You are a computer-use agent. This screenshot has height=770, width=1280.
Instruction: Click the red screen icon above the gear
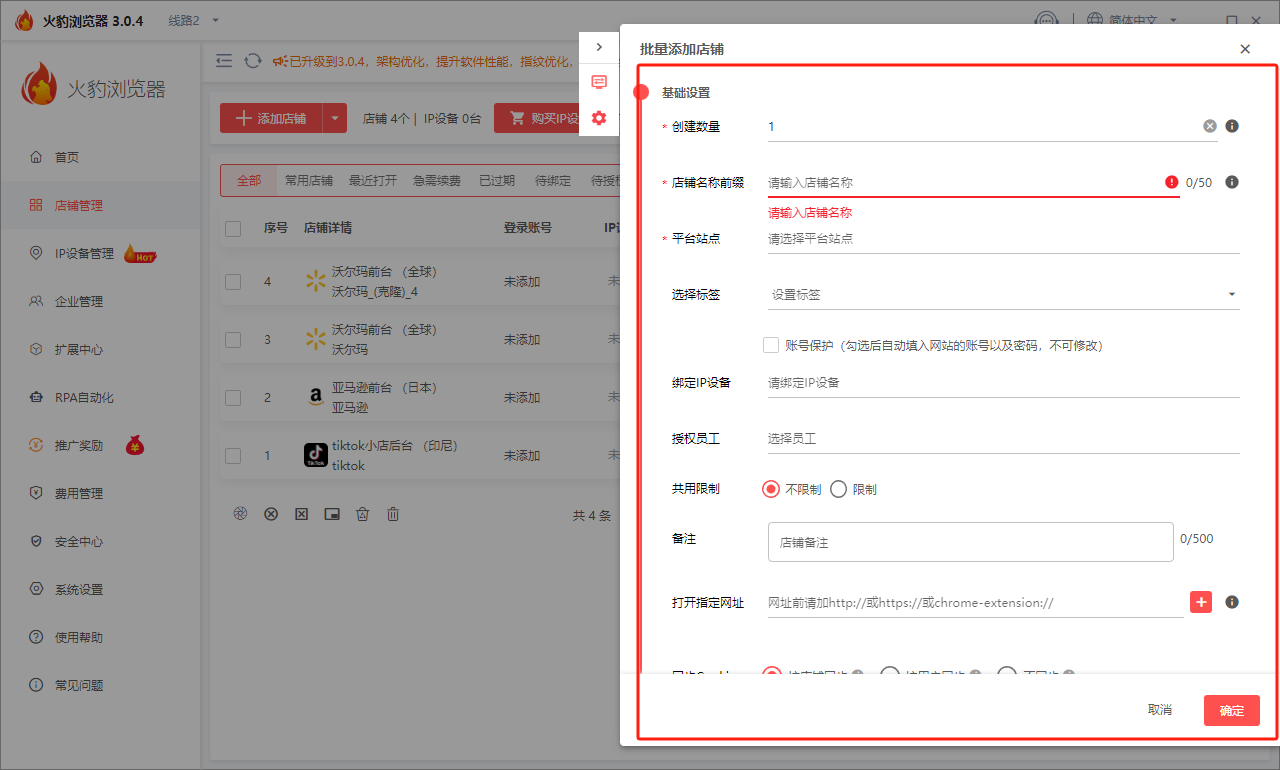pyautogui.click(x=599, y=82)
